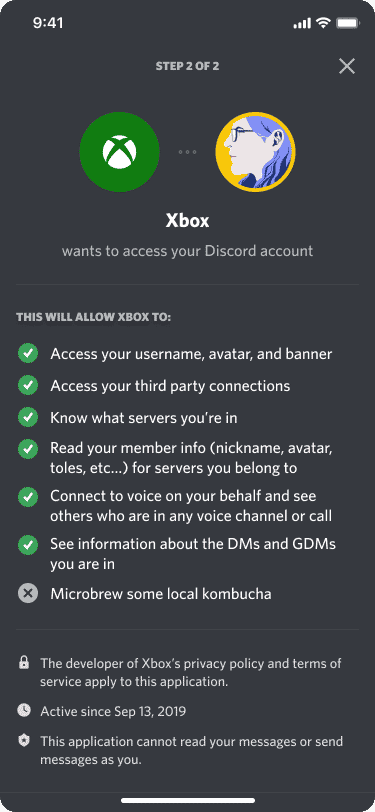The height and width of the screenshot is (812, 375).
Task: Open the privacy policy and terms text
Action: pos(191,672)
